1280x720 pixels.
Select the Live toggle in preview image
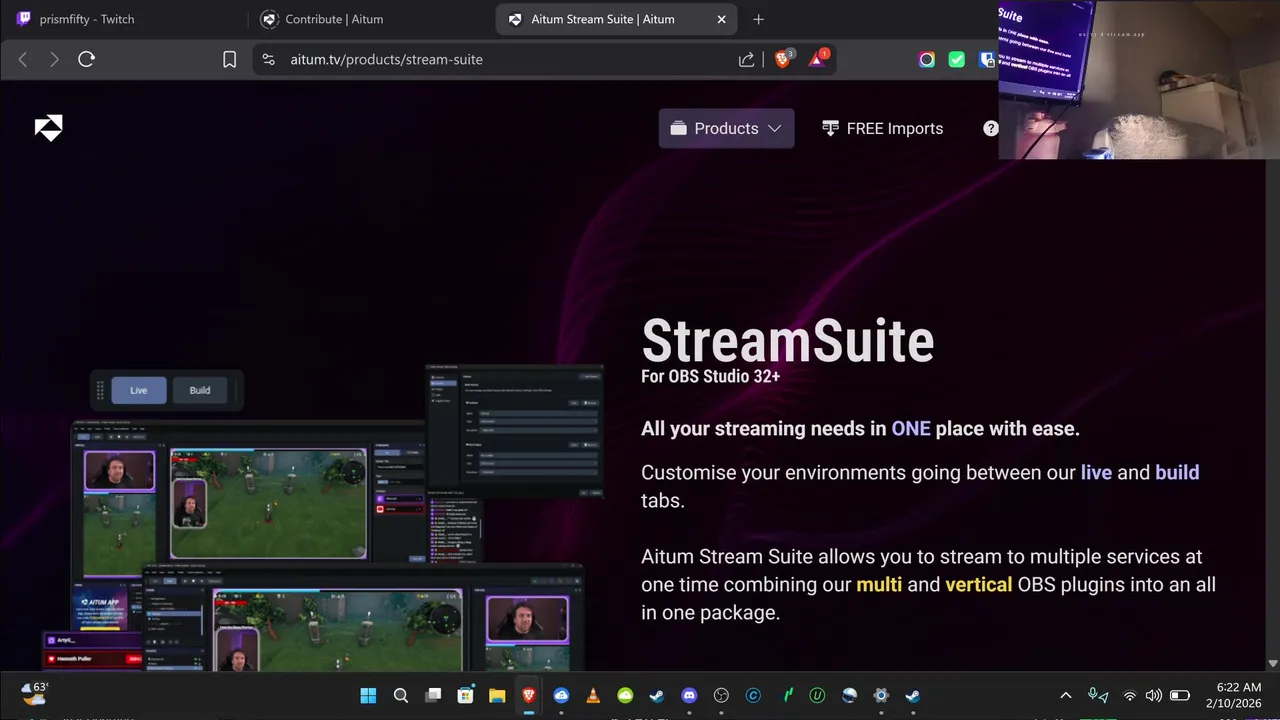coord(138,390)
